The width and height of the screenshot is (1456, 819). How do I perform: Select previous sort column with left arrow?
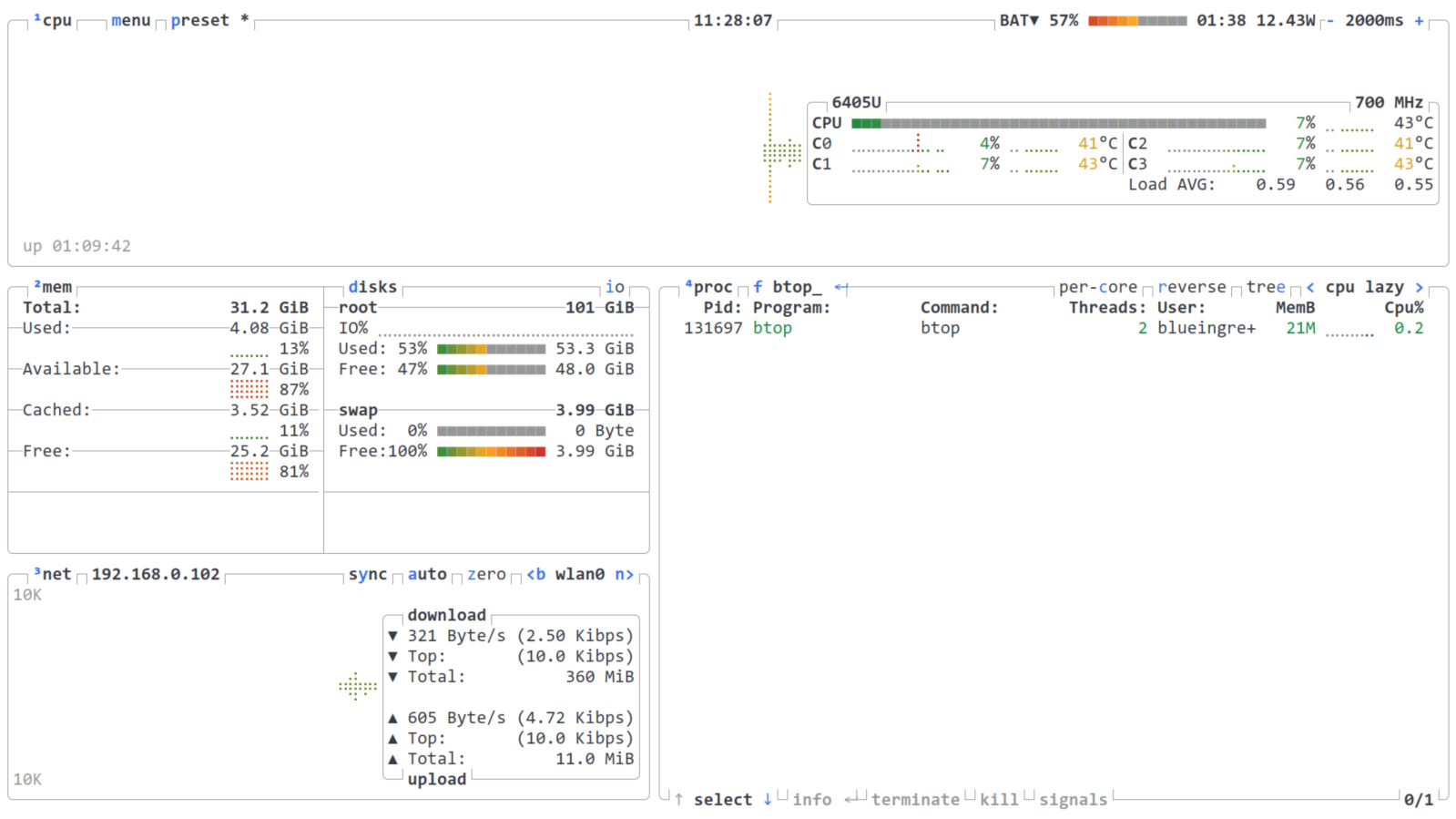click(x=1310, y=287)
